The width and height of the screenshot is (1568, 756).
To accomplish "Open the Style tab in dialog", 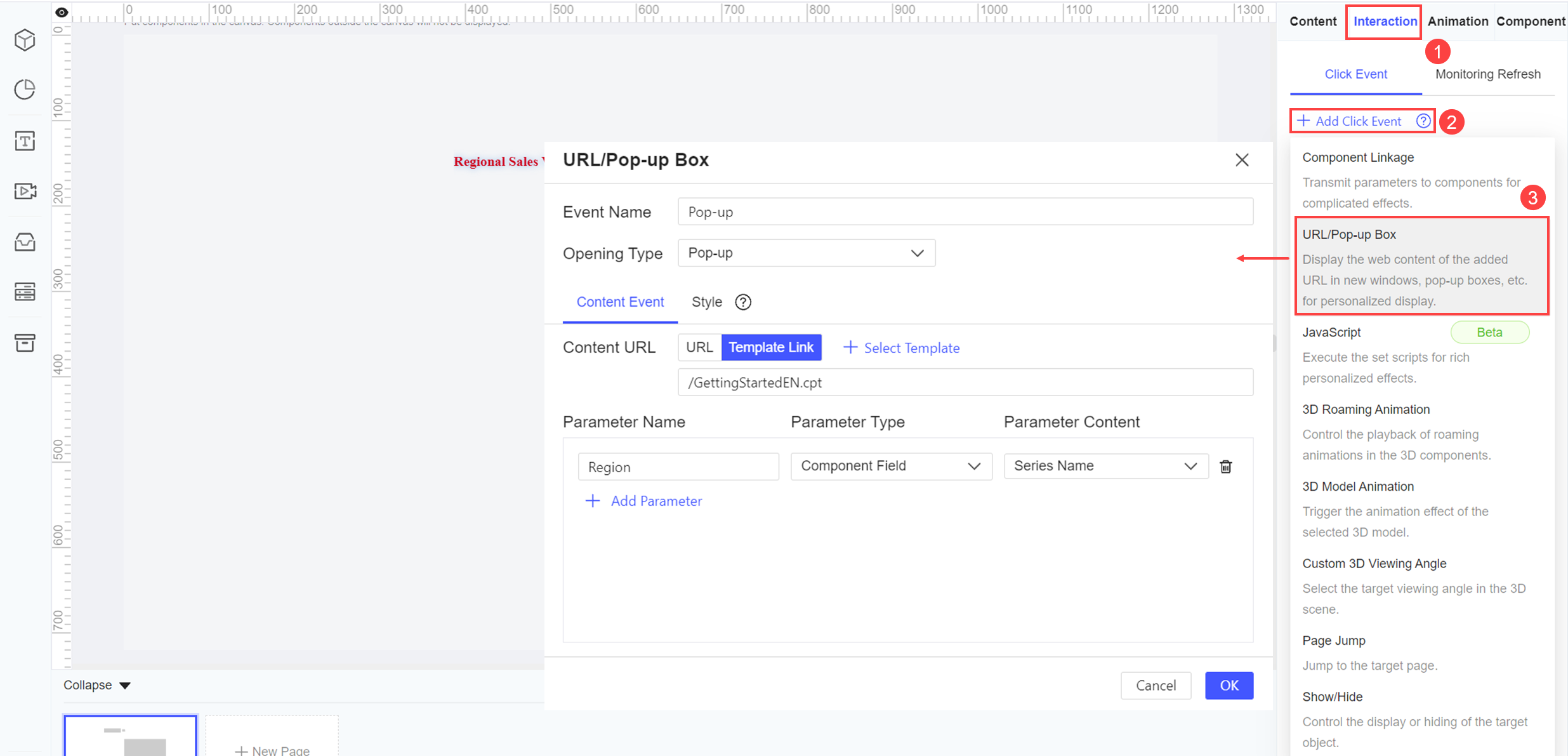I will pyautogui.click(x=706, y=302).
